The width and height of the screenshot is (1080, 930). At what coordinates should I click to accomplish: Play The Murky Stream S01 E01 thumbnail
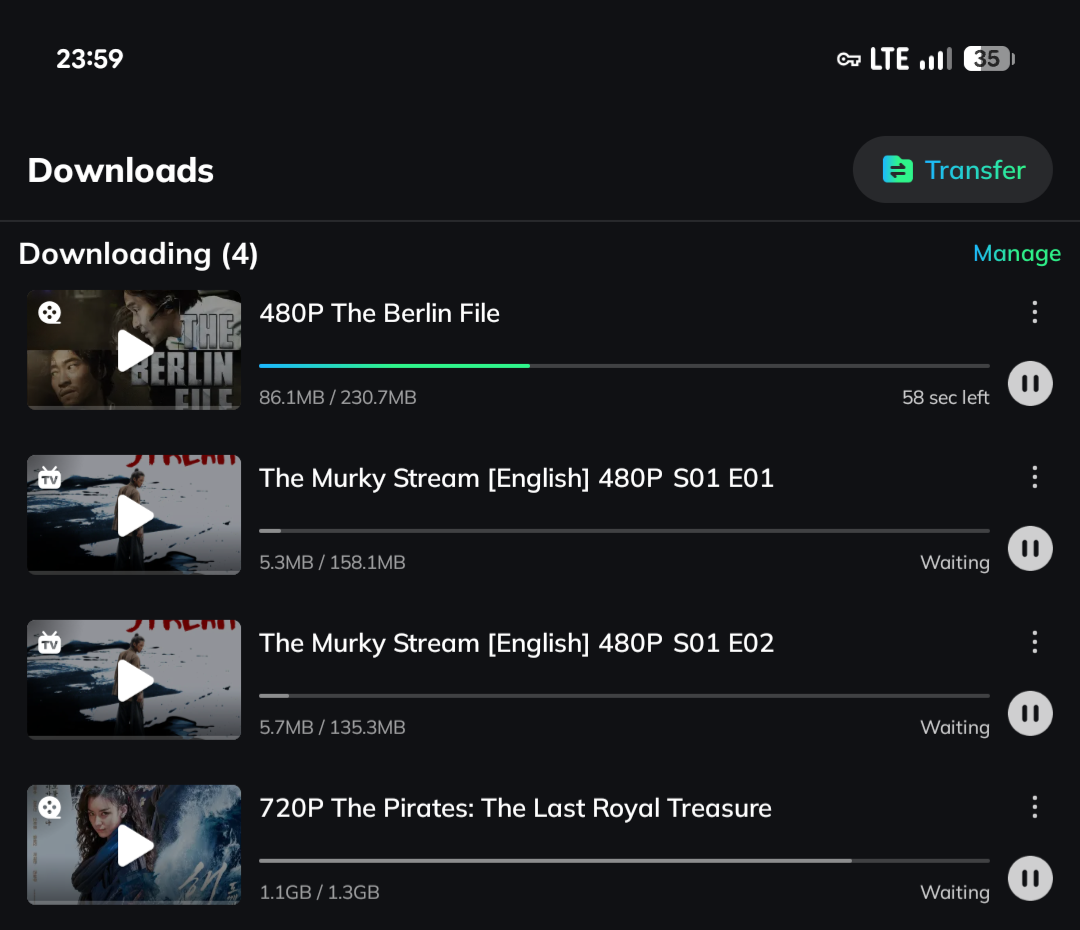point(134,515)
